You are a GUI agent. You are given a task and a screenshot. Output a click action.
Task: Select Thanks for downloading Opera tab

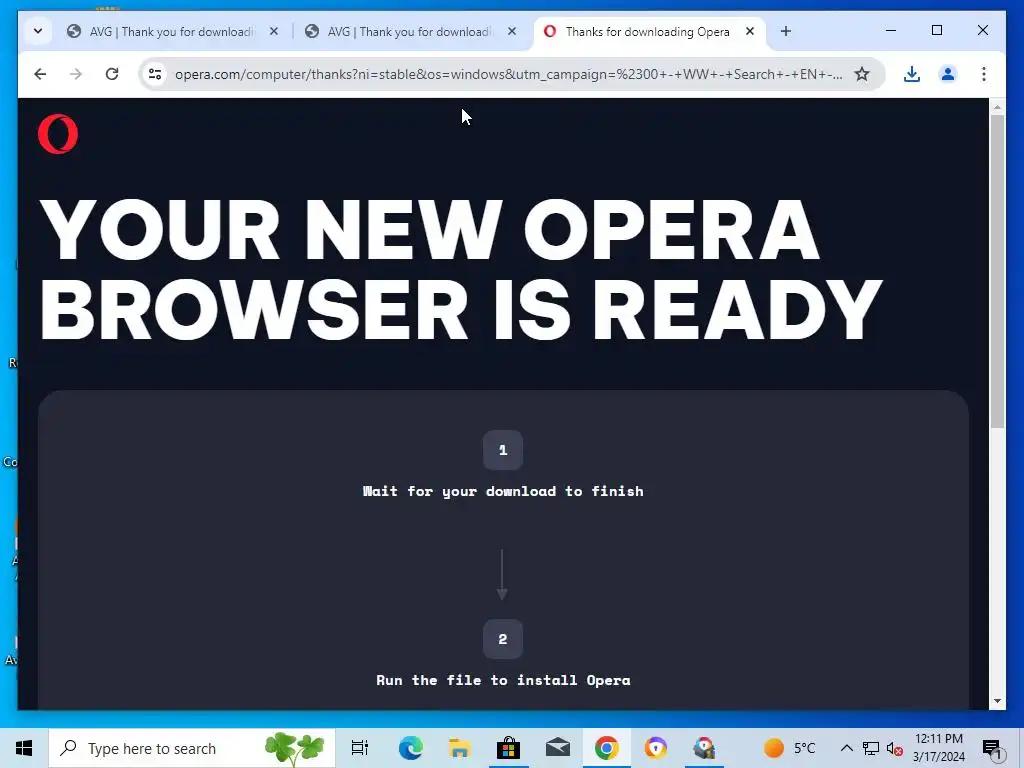point(647,31)
